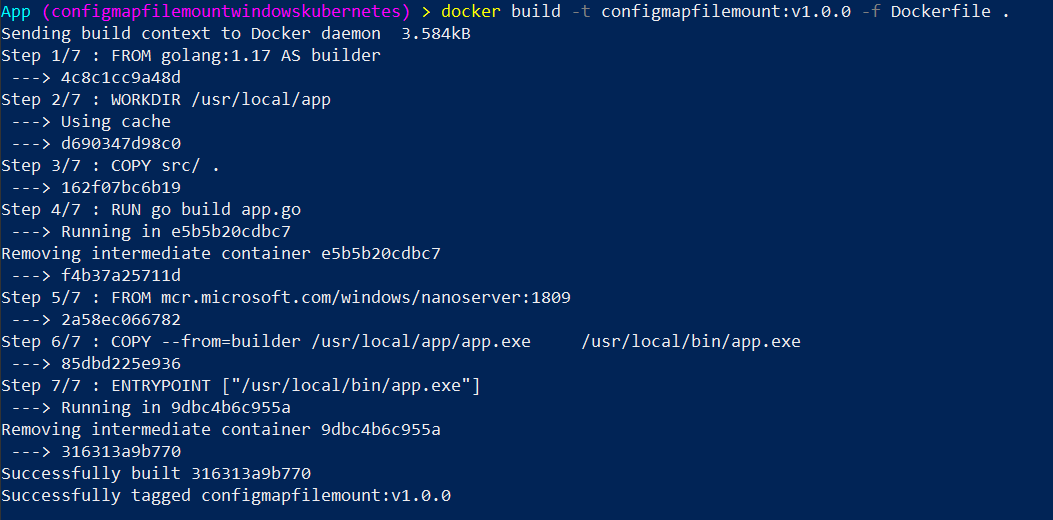Viewport: 1053px width, 520px height.
Task: Click the 'Using cache' message
Action: [115, 122]
